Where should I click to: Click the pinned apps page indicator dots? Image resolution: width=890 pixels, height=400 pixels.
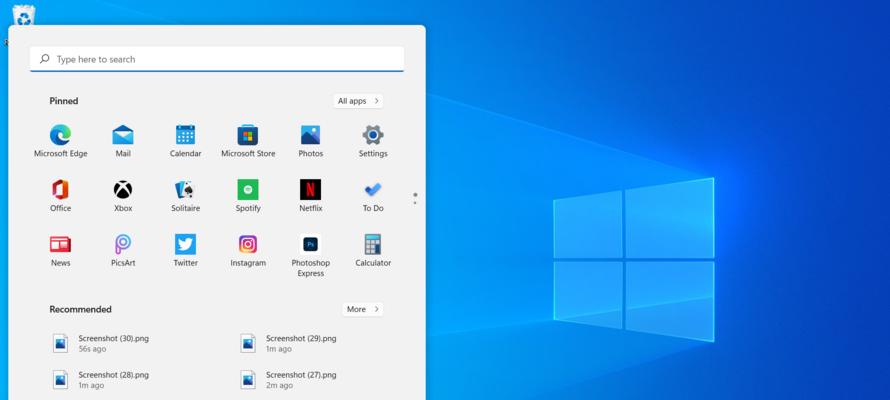point(415,198)
